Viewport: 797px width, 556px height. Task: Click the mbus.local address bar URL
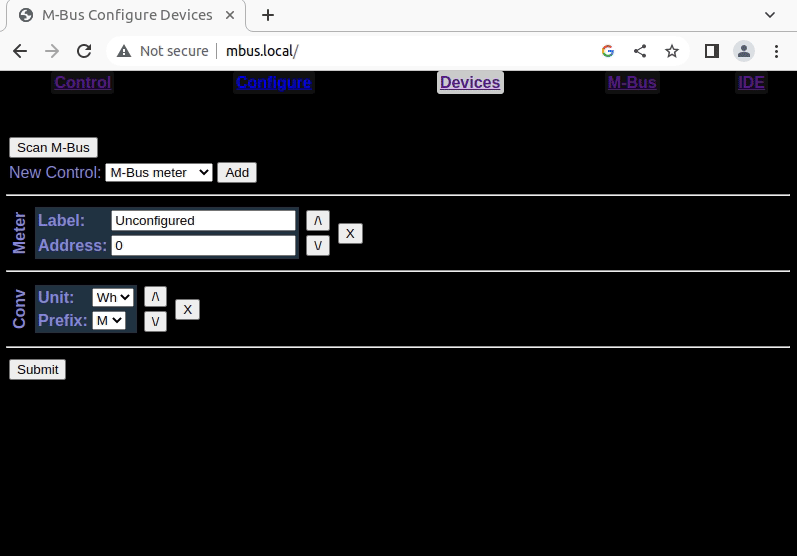[x=262, y=51]
